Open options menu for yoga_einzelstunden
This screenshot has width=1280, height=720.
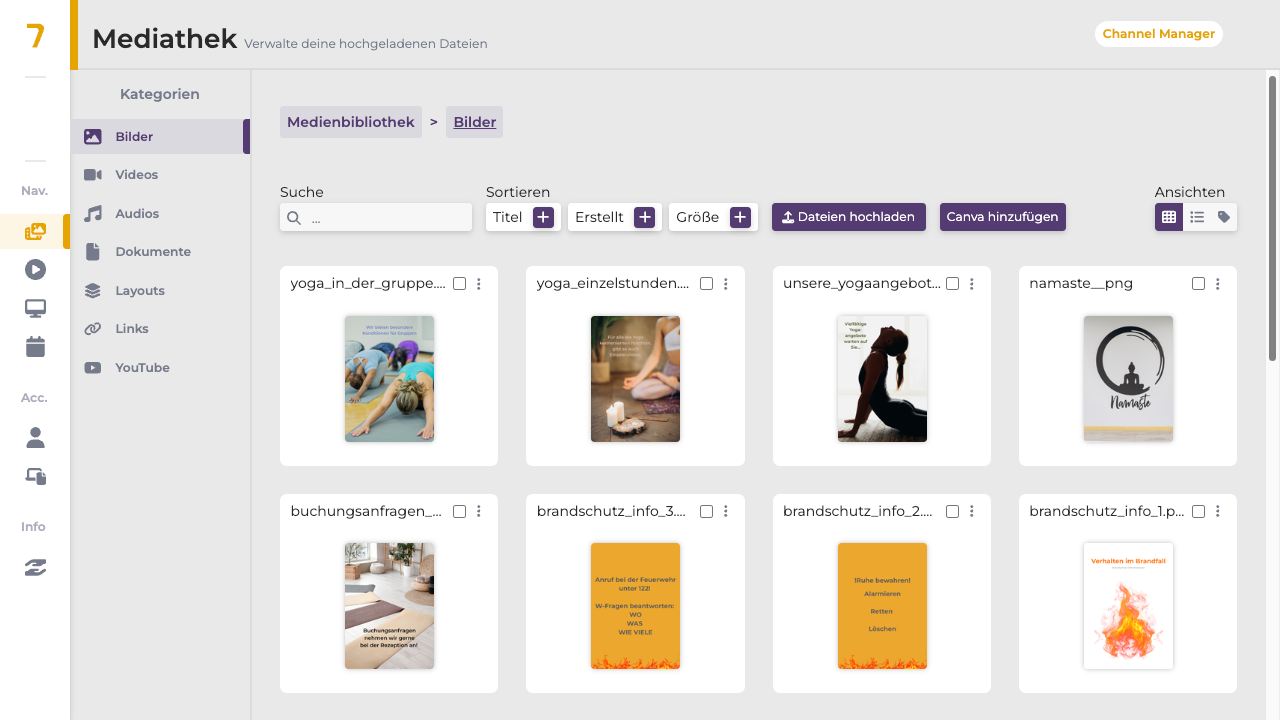(726, 284)
